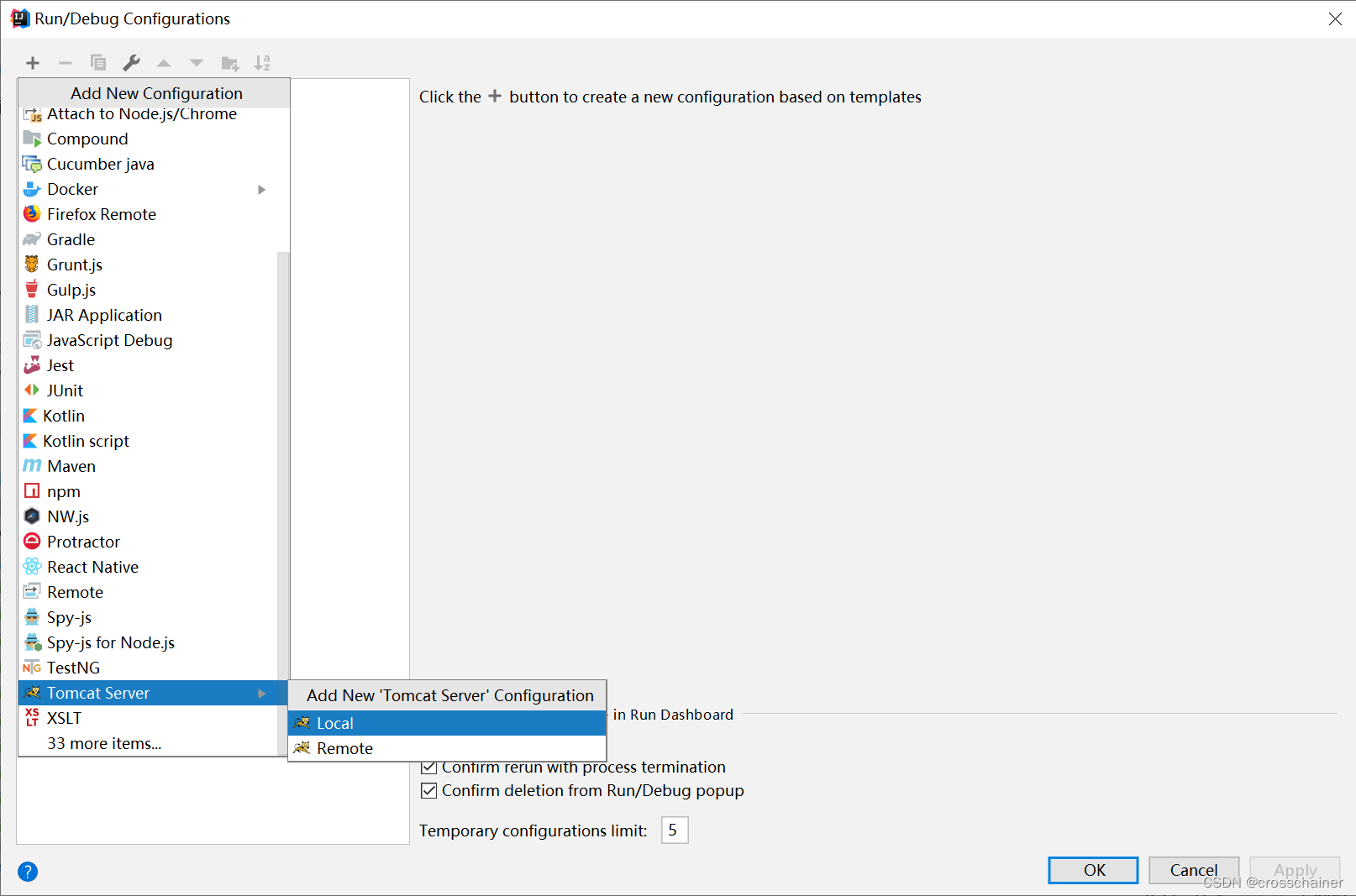Click the Copy Configuration icon
The height and width of the screenshot is (896, 1356).
tap(98, 63)
